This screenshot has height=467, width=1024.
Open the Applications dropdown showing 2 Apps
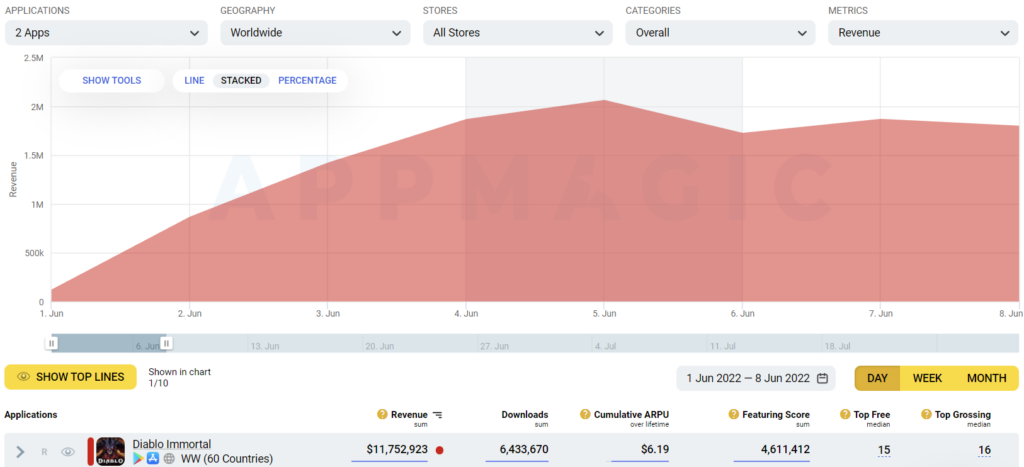(106, 33)
